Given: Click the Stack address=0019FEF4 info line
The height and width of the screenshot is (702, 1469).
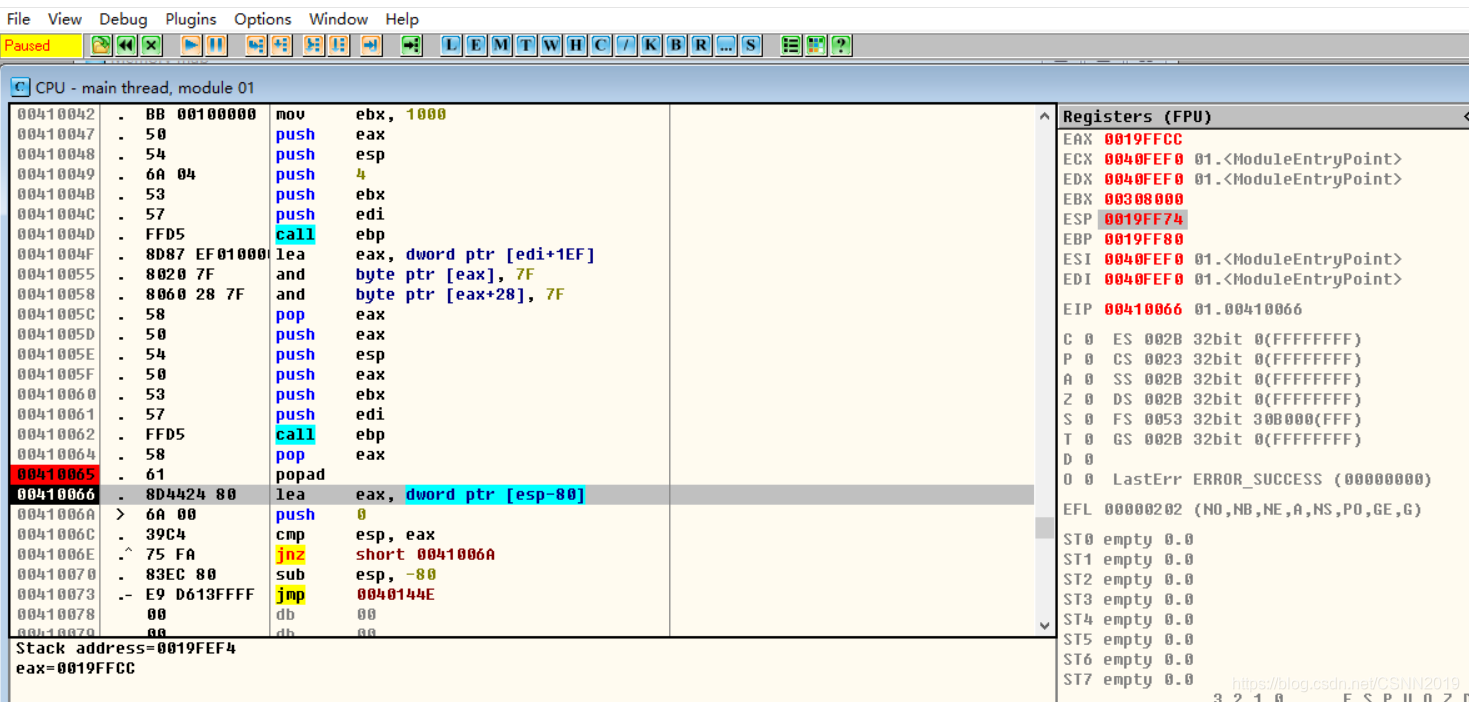Looking at the screenshot, I should point(125,648).
